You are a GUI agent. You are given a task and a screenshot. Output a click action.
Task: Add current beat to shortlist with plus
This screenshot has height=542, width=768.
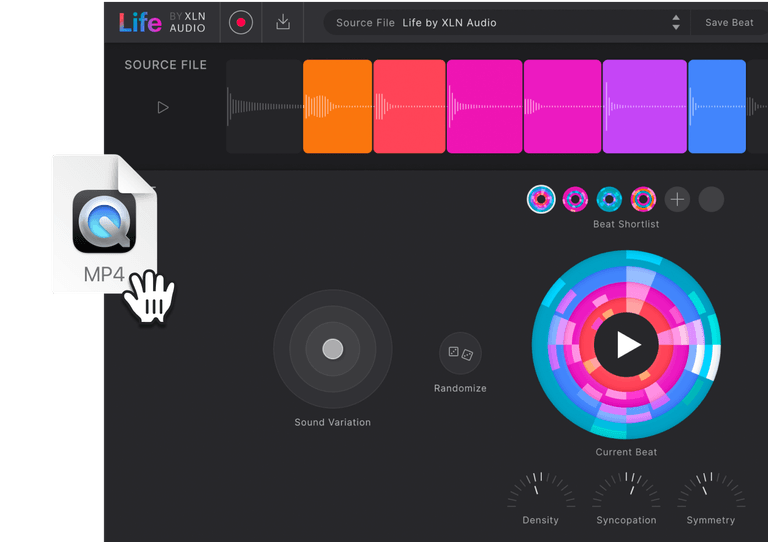(x=677, y=199)
